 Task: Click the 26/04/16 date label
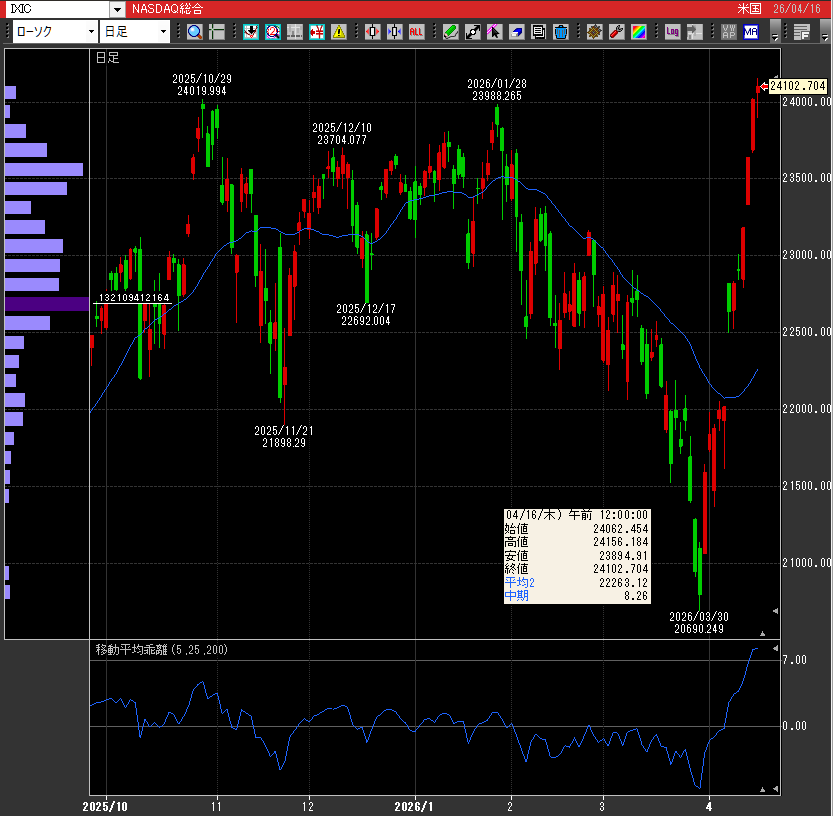pyautogui.click(x=797, y=9)
